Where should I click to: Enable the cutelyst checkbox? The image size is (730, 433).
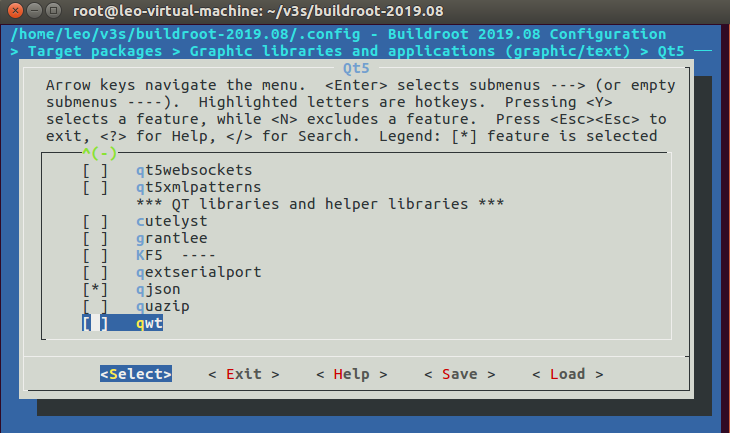coord(95,222)
